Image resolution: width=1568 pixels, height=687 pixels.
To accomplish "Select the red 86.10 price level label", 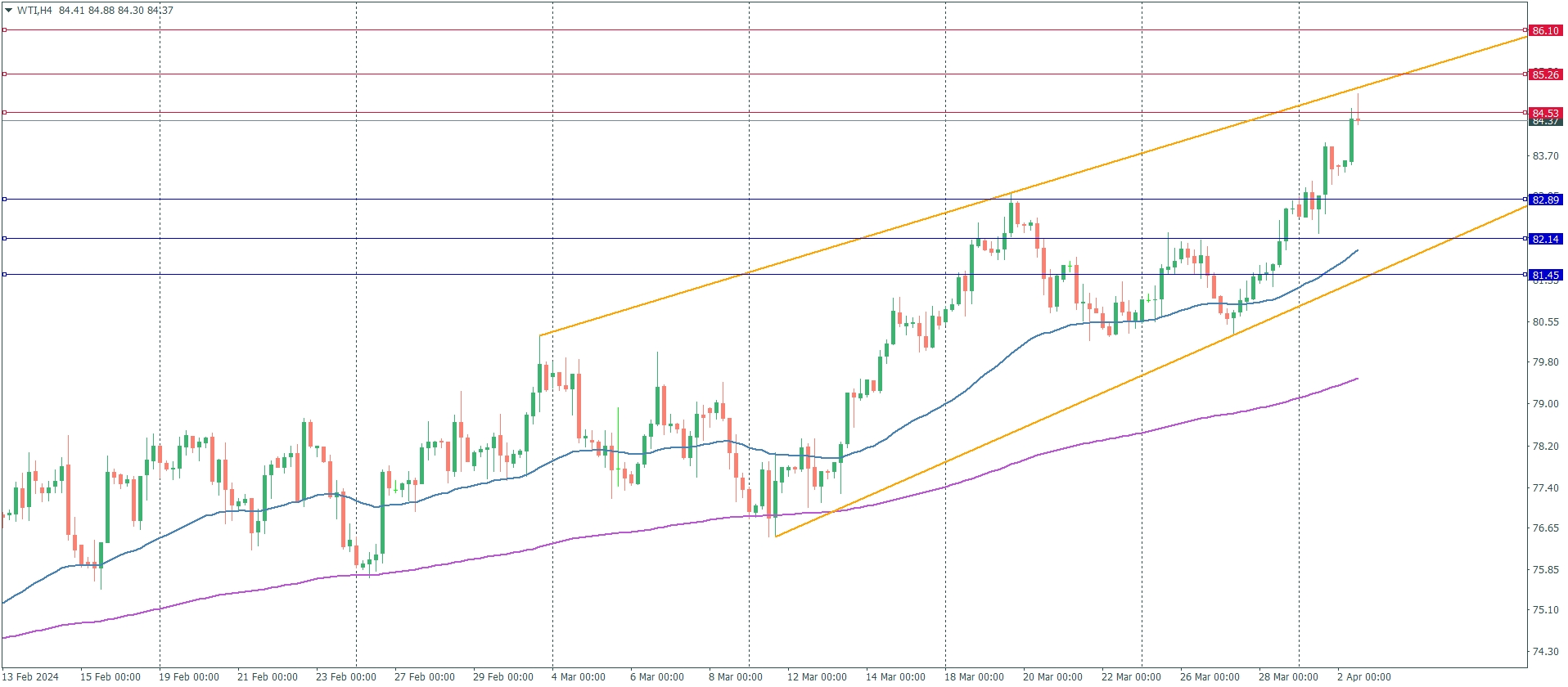I will [1546, 30].
